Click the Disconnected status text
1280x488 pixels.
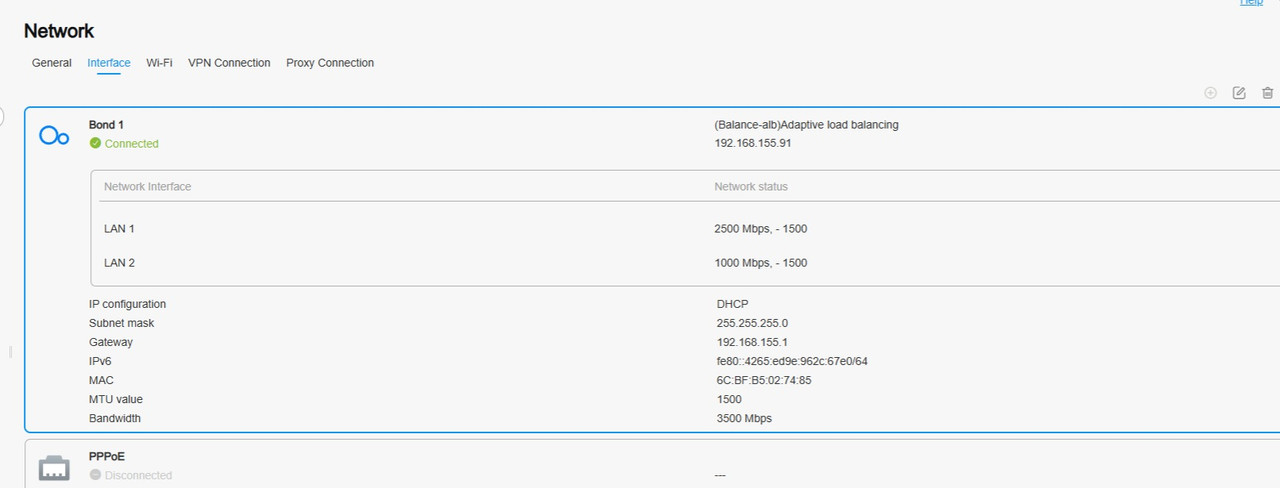(139, 475)
